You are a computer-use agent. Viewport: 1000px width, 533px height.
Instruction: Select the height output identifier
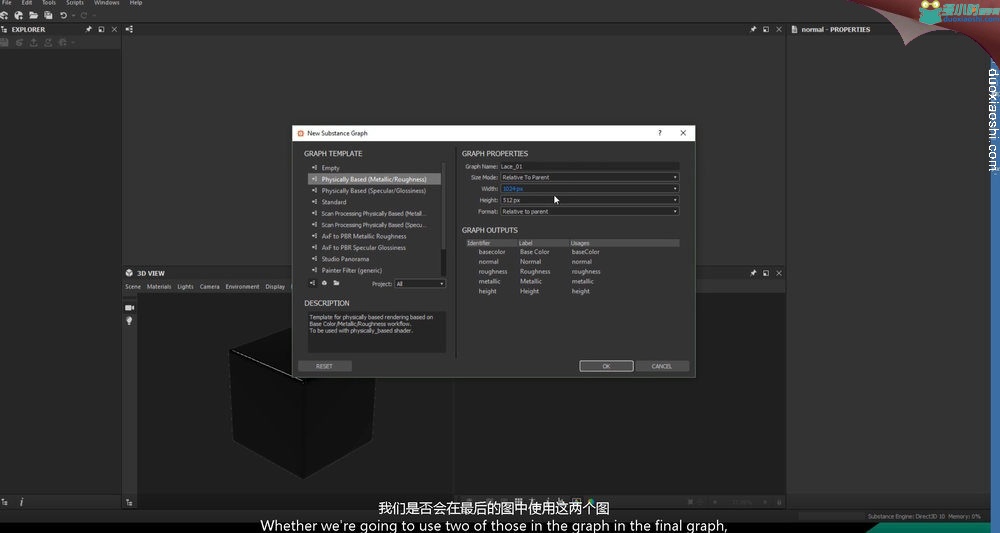(487, 291)
